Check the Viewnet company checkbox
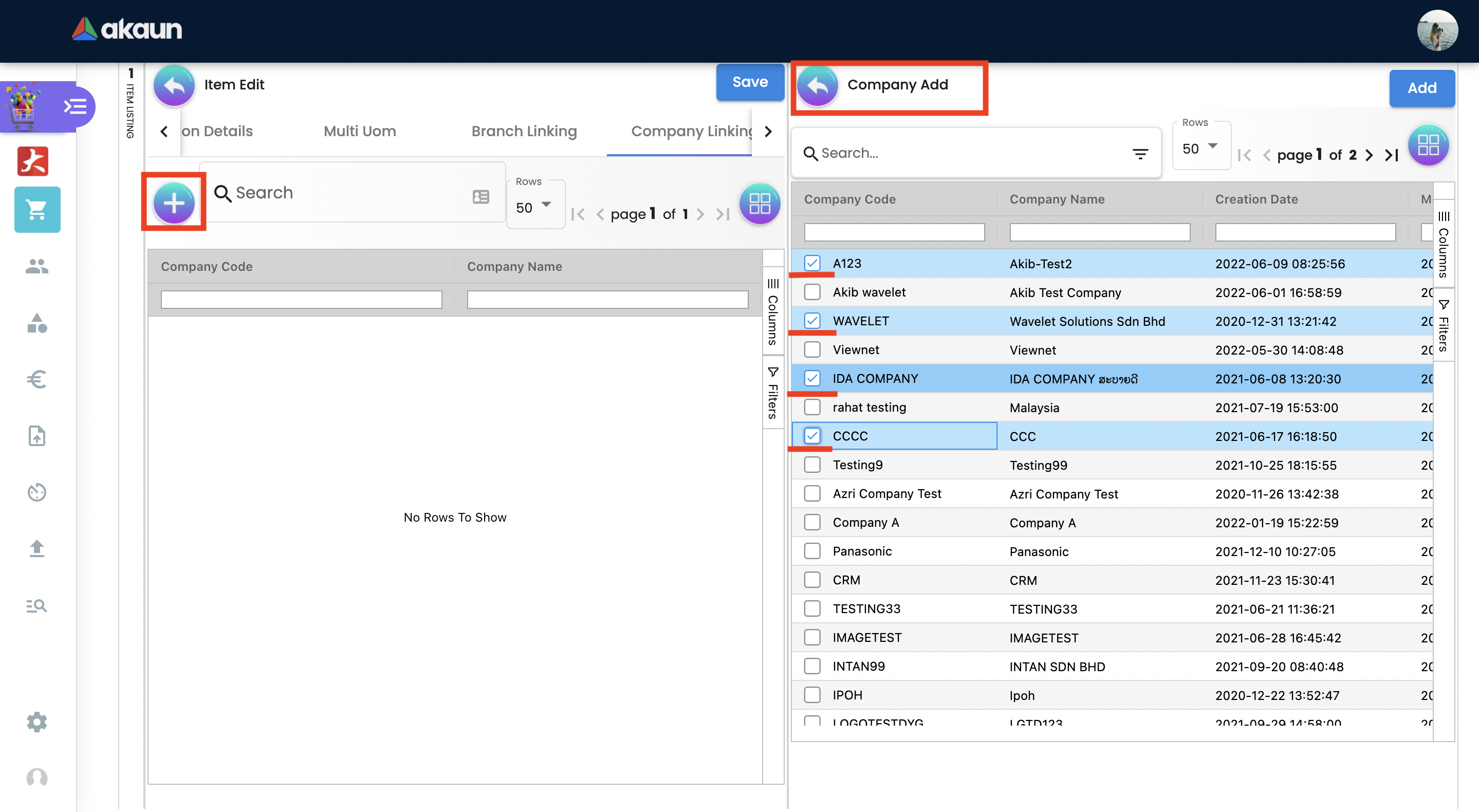This screenshot has height=812, width=1479. pyautogui.click(x=812, y=349)
